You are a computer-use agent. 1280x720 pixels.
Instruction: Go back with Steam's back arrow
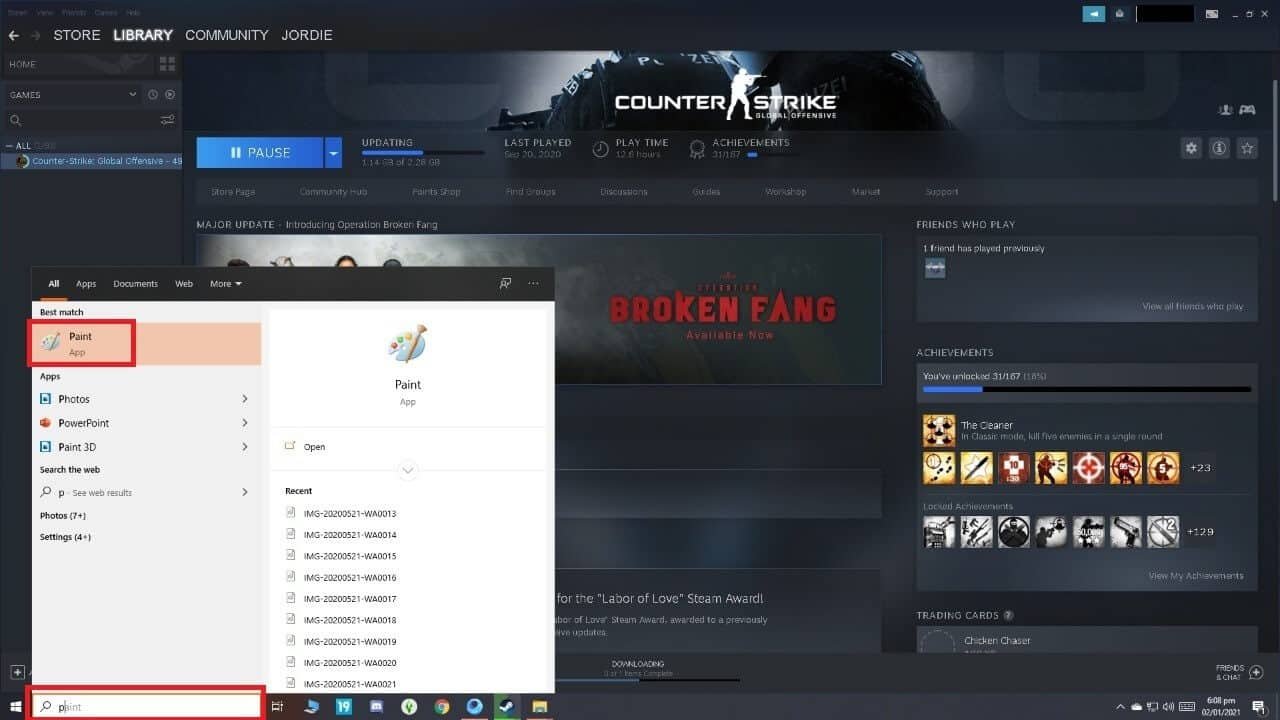click(13, 35)
